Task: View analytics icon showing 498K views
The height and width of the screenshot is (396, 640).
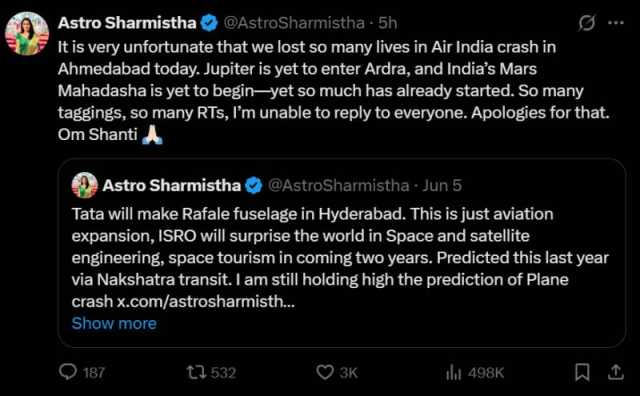Action: (453, 372)
